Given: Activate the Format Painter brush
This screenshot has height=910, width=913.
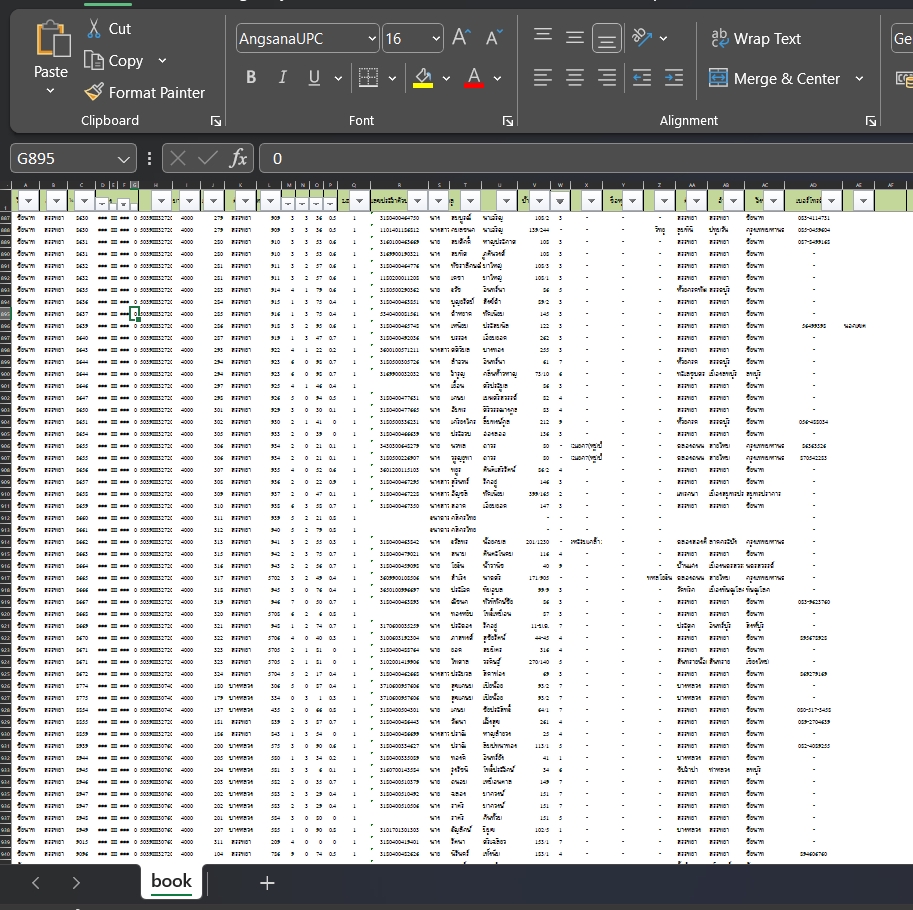Looking at the screenshot, I should (x=94, y=92).
